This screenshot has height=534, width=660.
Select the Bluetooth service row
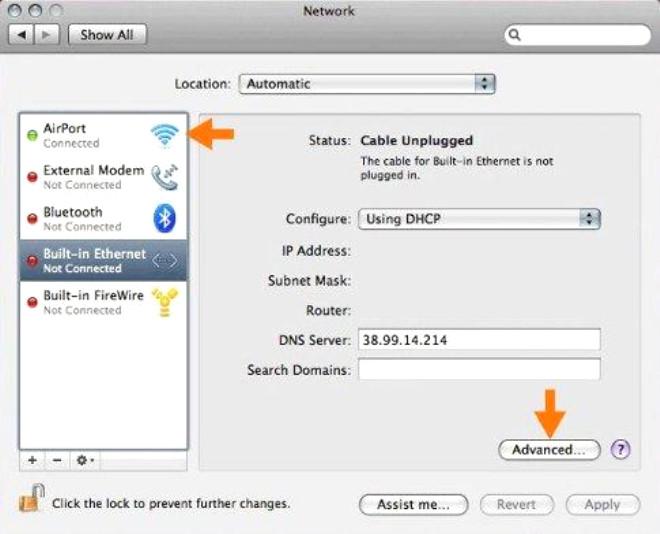pyautogui.click(x=103, y=219)
